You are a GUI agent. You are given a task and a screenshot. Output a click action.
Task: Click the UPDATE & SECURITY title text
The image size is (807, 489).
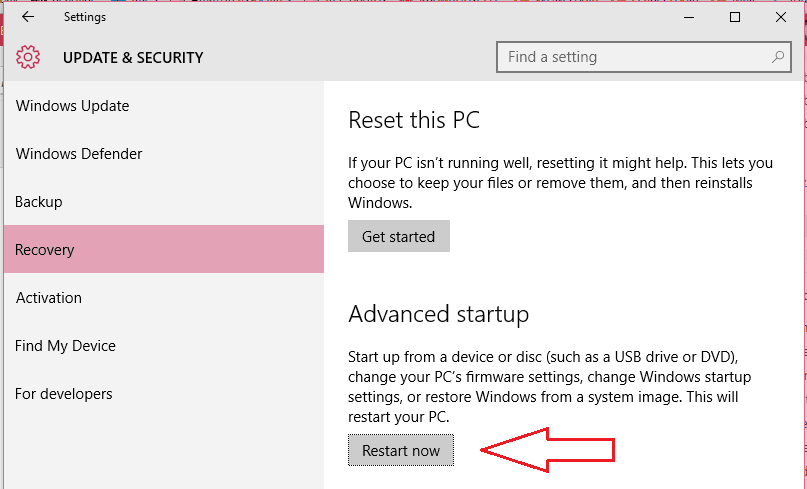click(133, 58)
